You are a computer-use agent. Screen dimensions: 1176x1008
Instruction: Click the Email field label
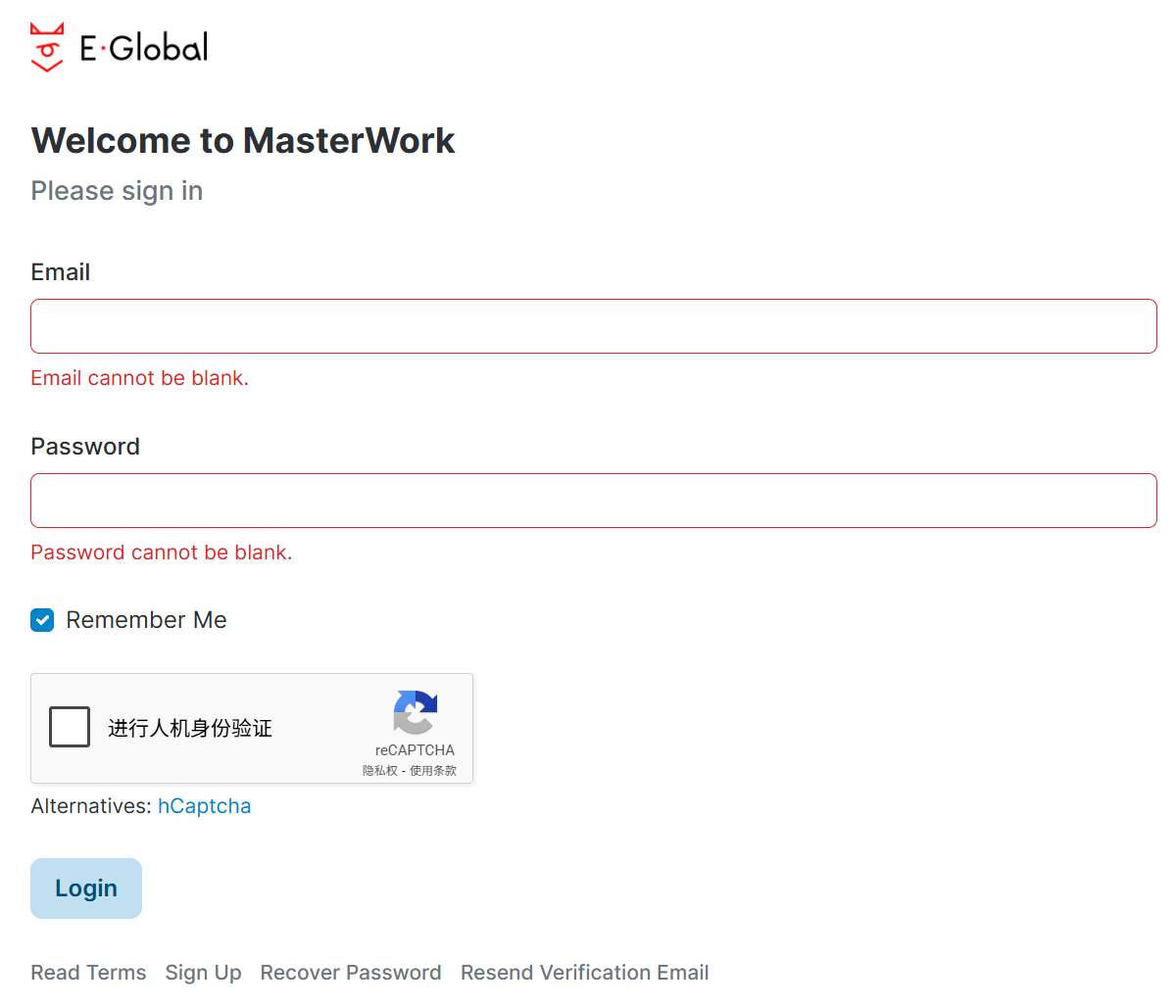tap(61, 272)
